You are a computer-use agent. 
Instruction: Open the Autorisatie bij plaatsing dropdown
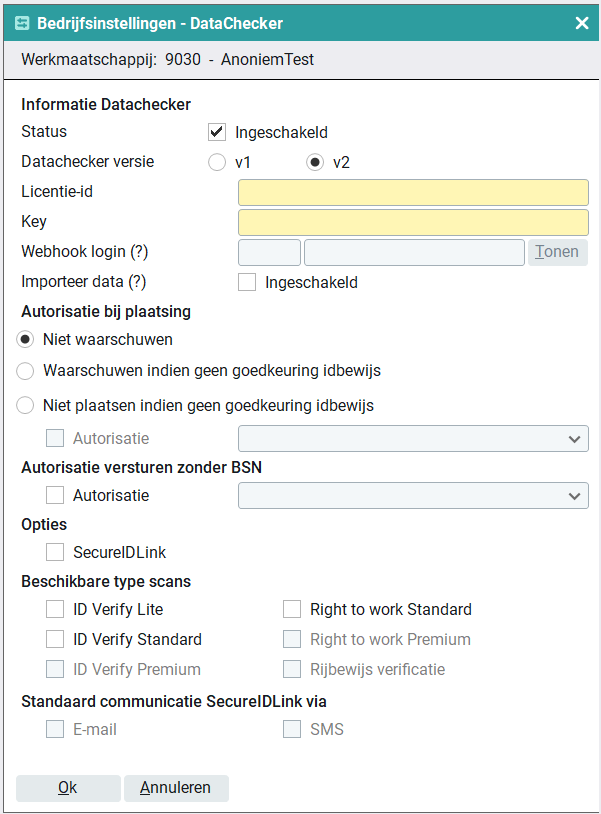[413, 438]
